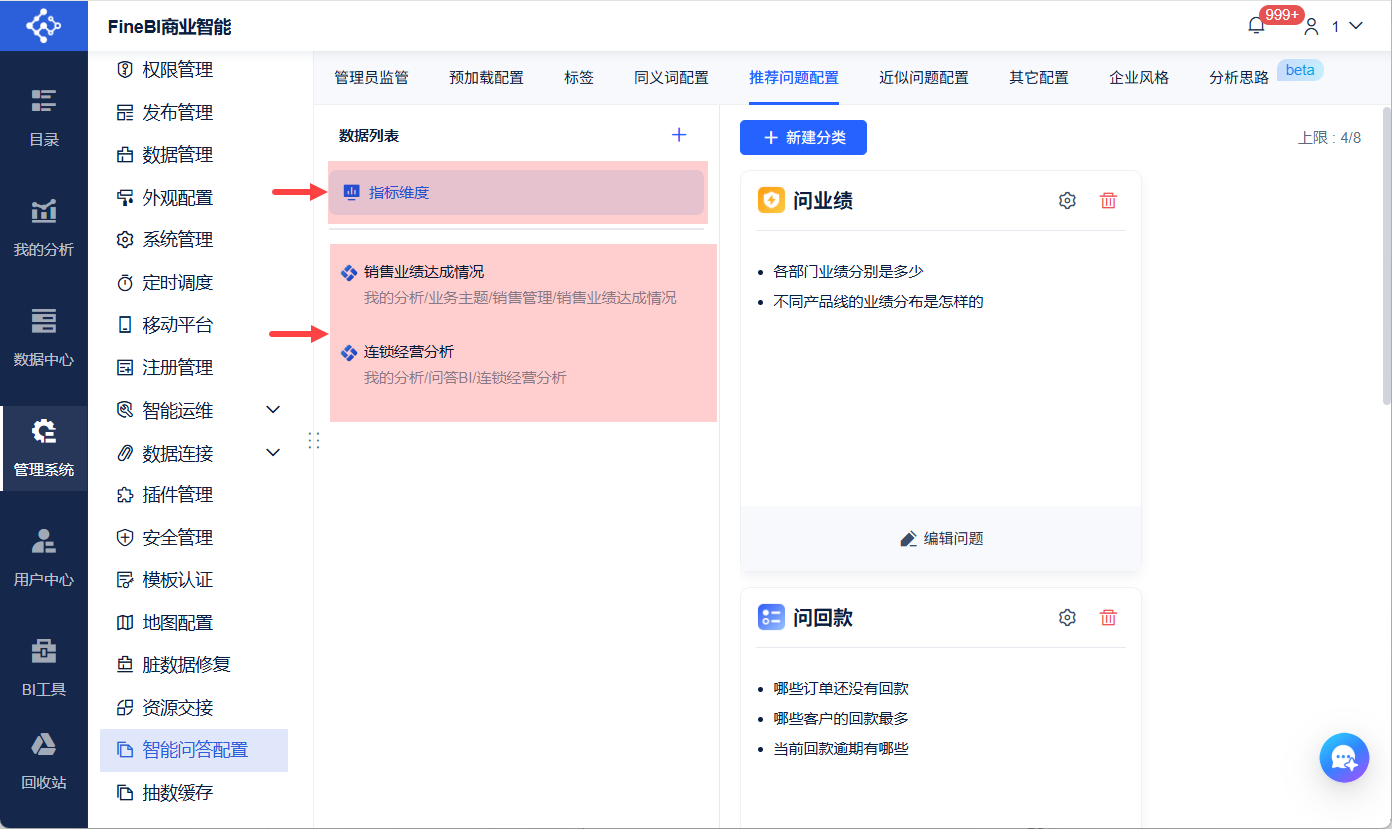Add new item to 数据列表
The height and width of the screenshot is (829, 1392).
679,135
